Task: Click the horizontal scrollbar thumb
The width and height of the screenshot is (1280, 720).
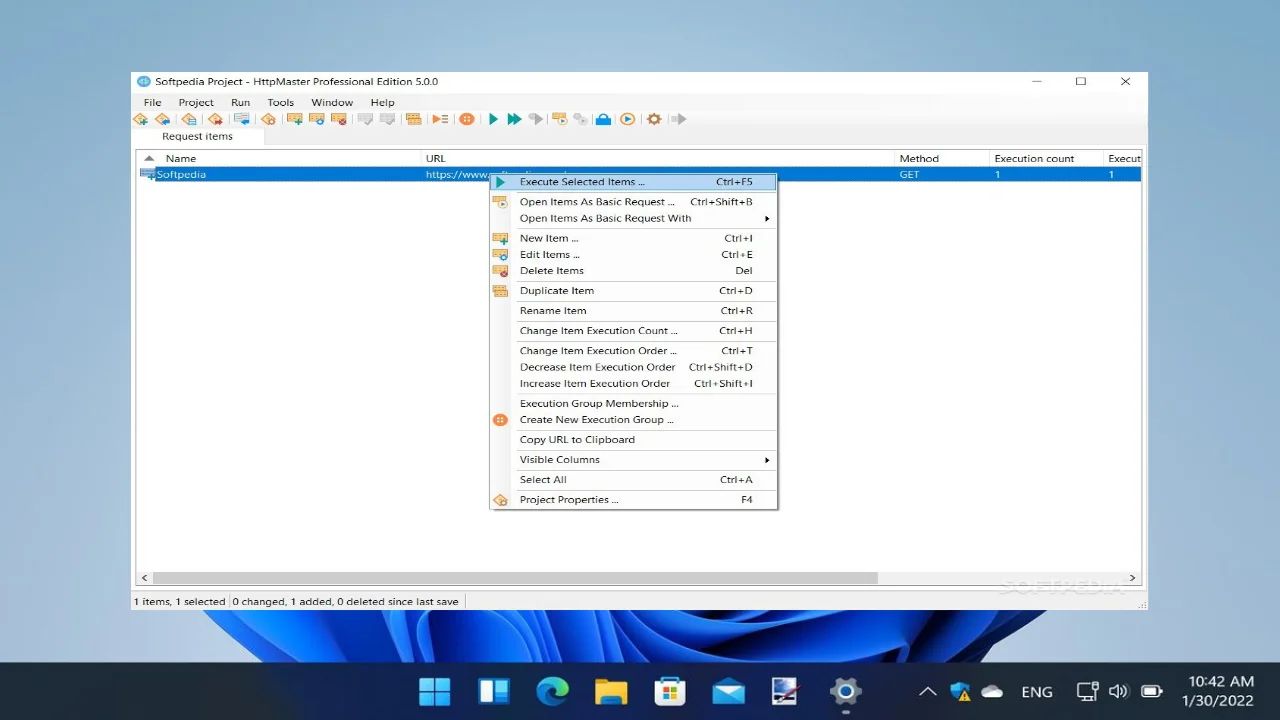Action: pyautogui.click(x=515, y=578)
